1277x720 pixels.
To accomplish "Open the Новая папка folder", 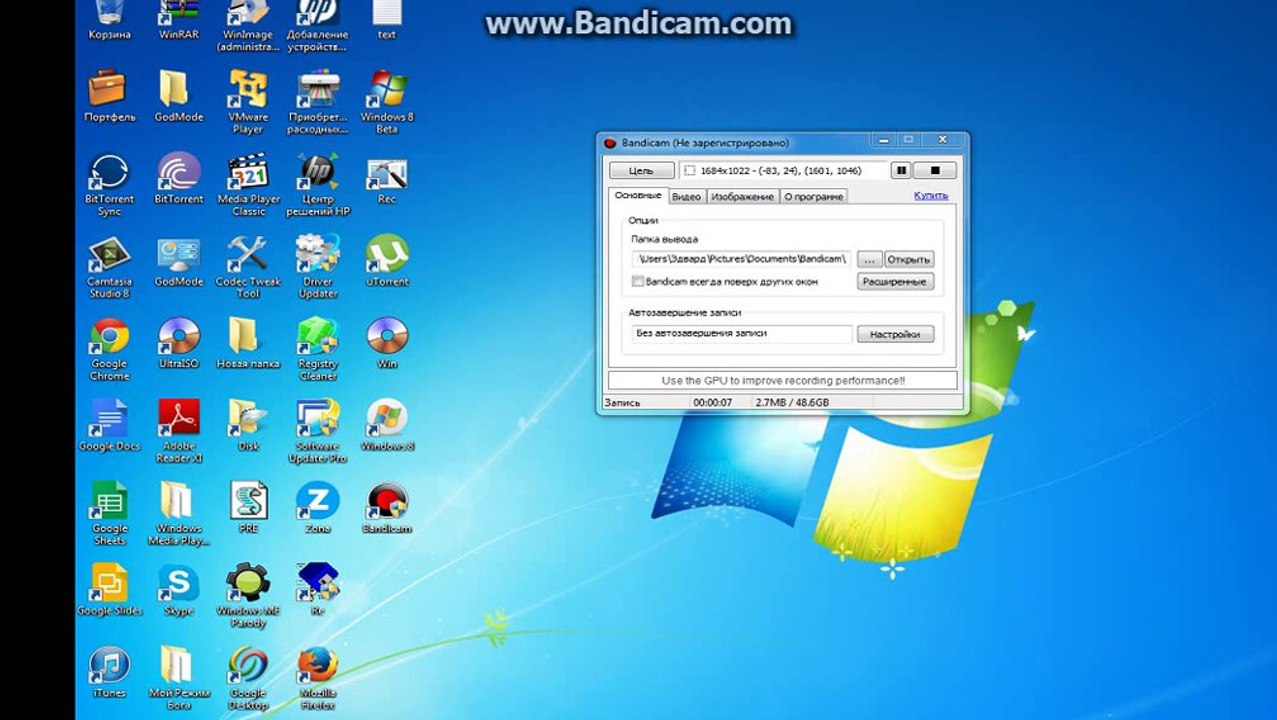I will [248, 344].
